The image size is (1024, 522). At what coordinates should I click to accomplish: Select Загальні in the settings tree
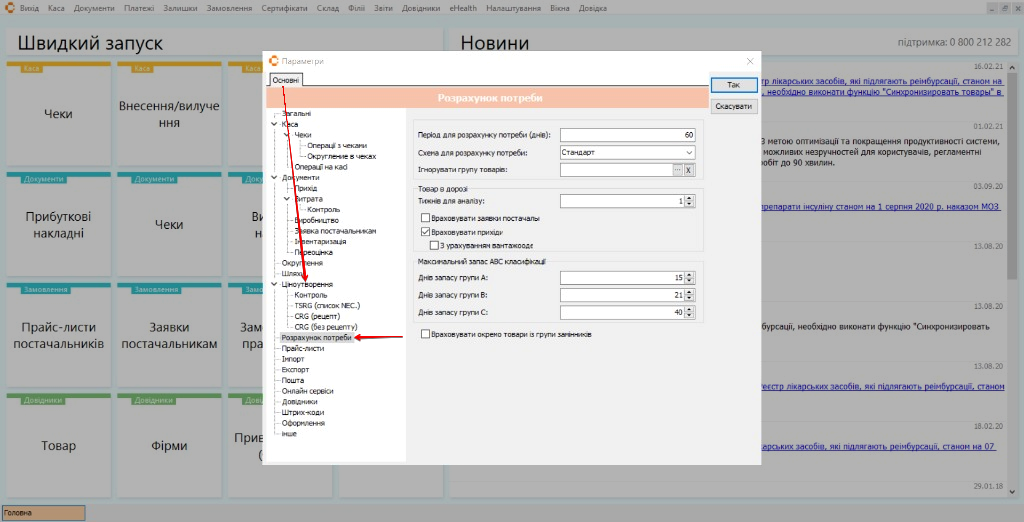[296, 114]
